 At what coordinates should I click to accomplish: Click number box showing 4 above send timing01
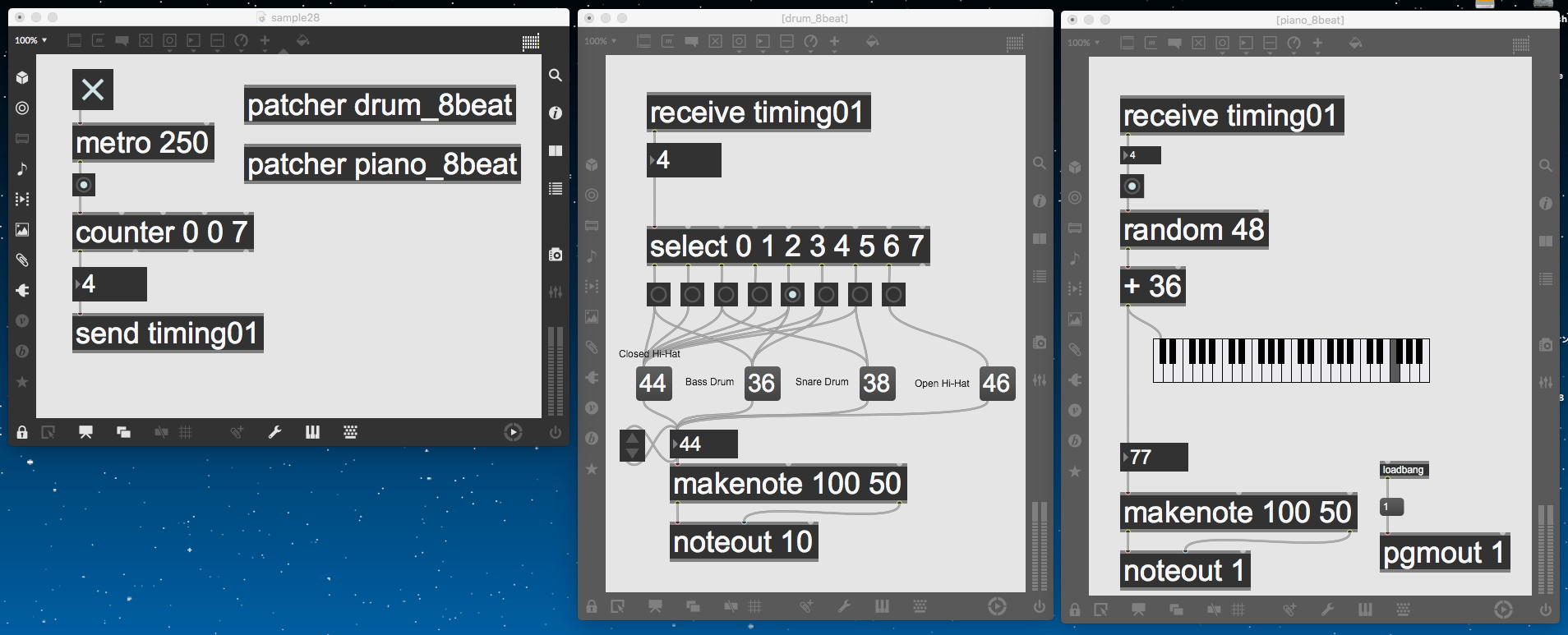pyautogui.click(x=109, y=284)
